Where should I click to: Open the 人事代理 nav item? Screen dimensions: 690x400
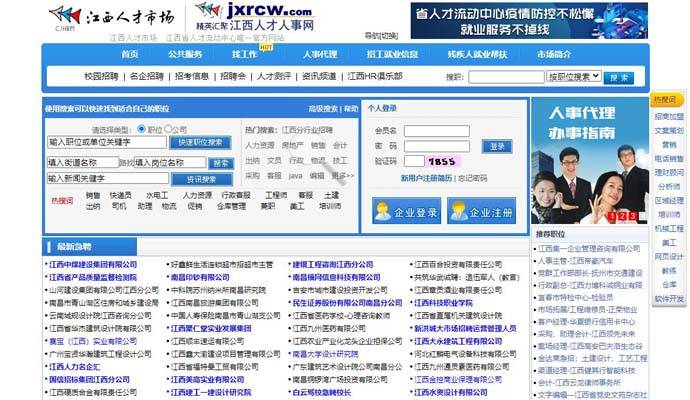(x=320, y=54)
